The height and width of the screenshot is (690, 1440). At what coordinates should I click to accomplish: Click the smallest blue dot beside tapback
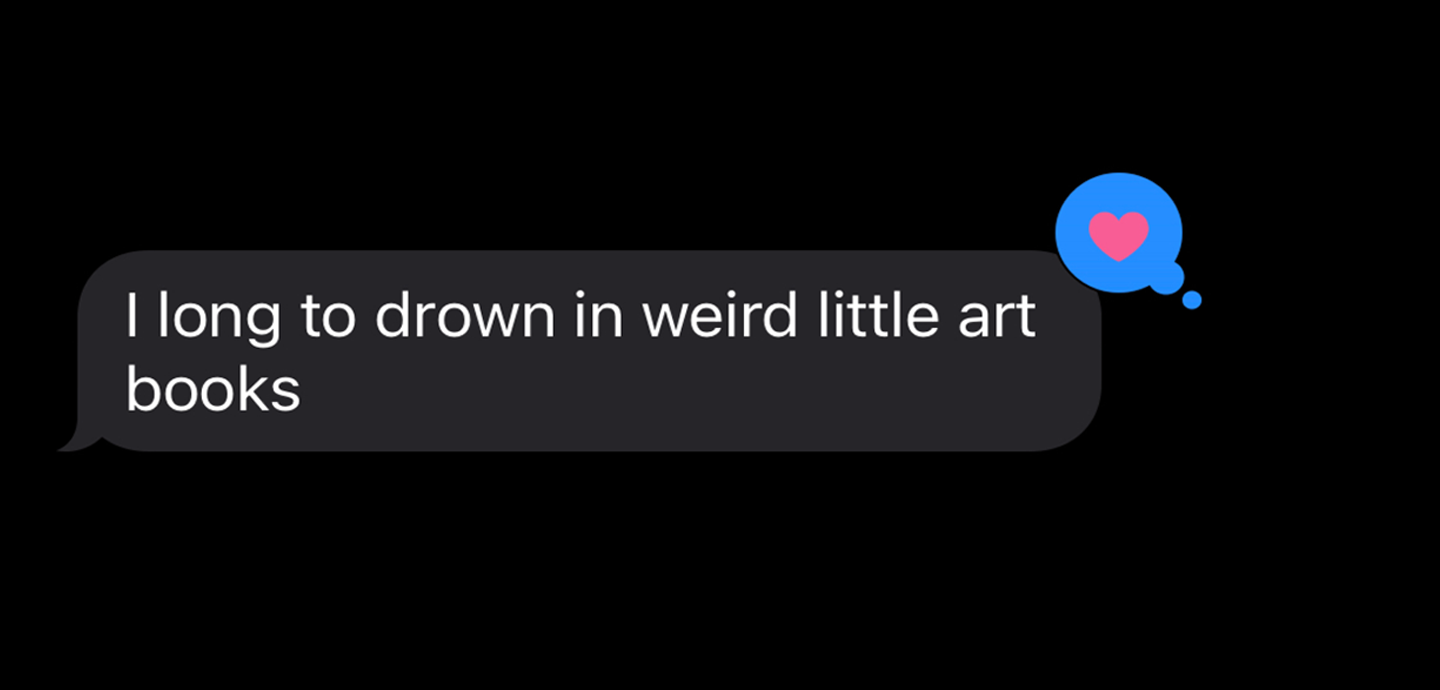(x=1191, y=300)
